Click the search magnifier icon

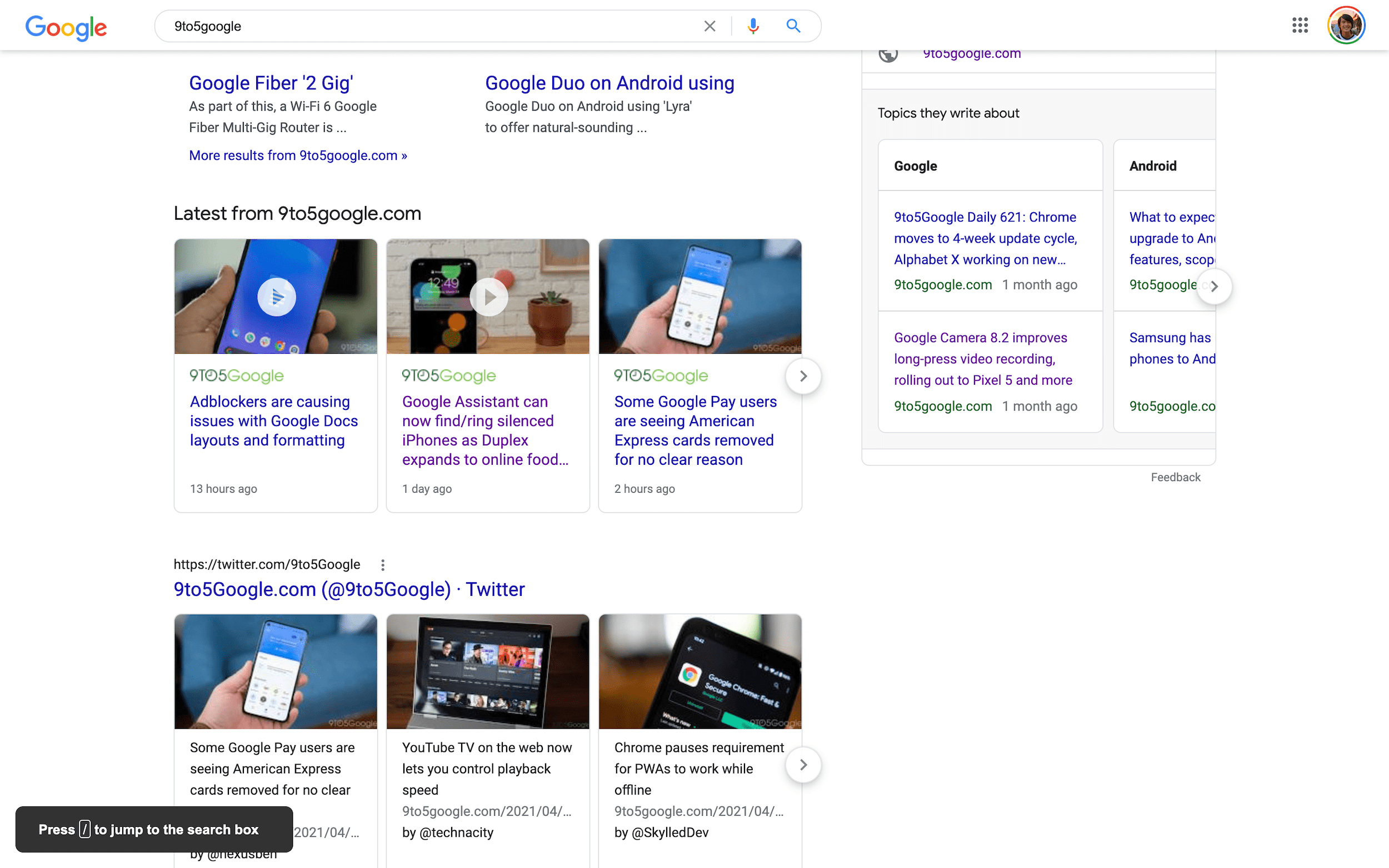point(793,25)
